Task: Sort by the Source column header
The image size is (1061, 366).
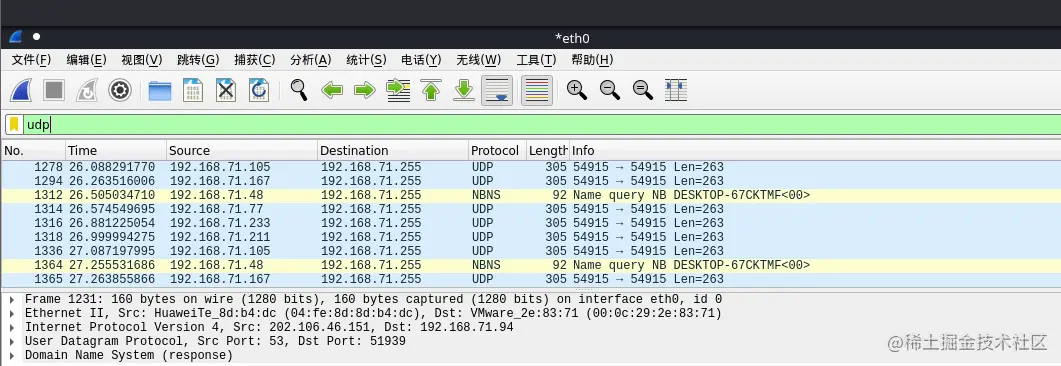Action: click(242, 150)
